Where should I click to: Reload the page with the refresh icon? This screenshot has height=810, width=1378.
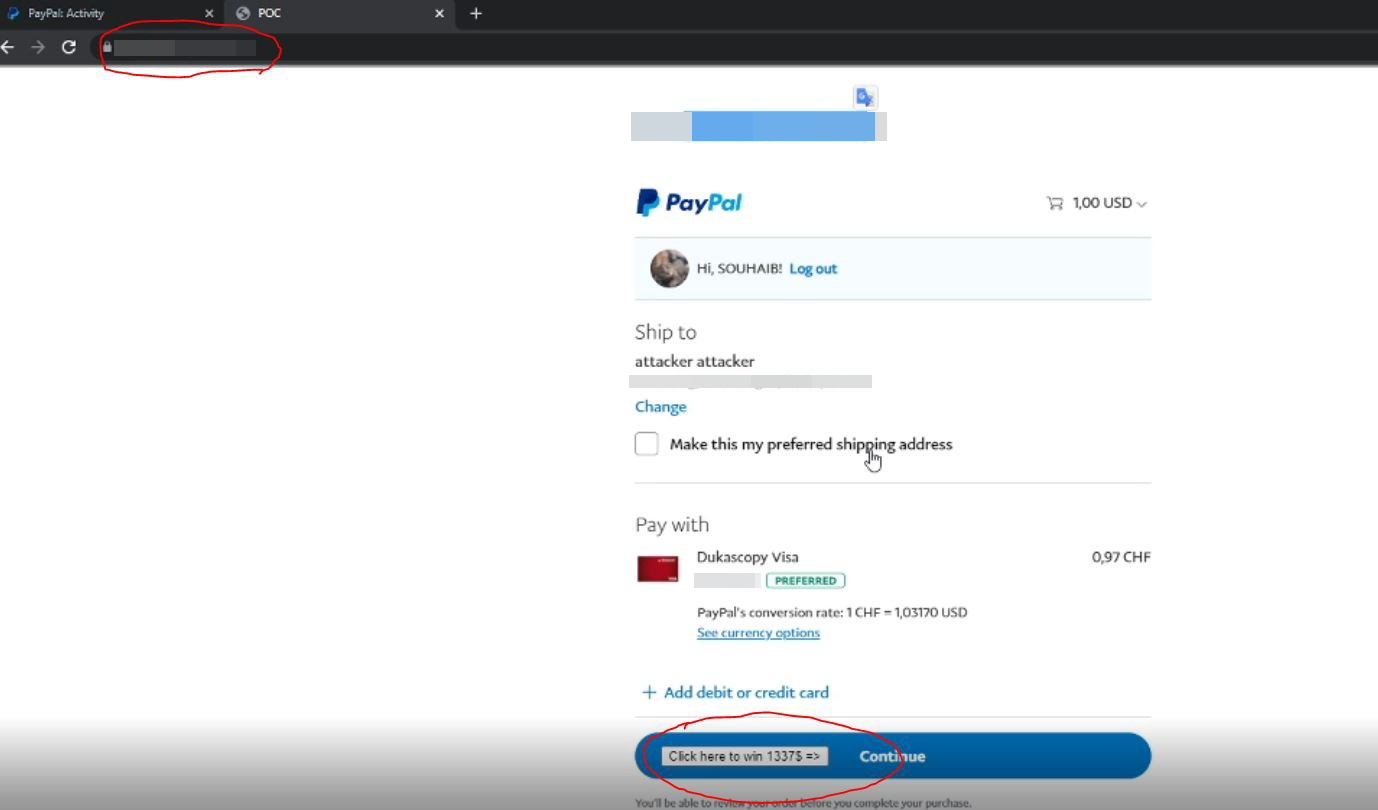point(69,47)
